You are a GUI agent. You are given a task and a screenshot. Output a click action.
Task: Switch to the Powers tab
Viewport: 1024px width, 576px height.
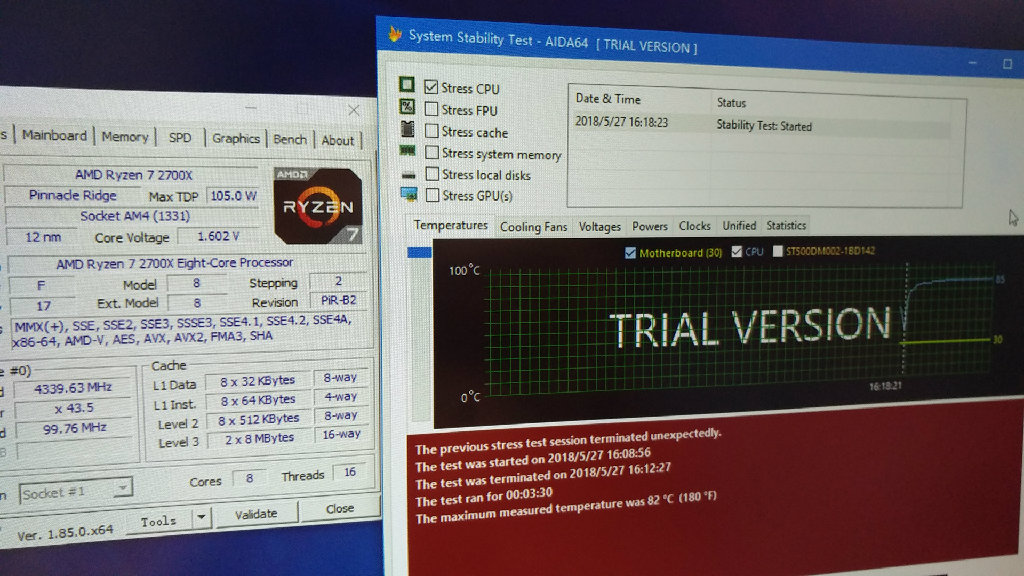[x=650, y=226]
